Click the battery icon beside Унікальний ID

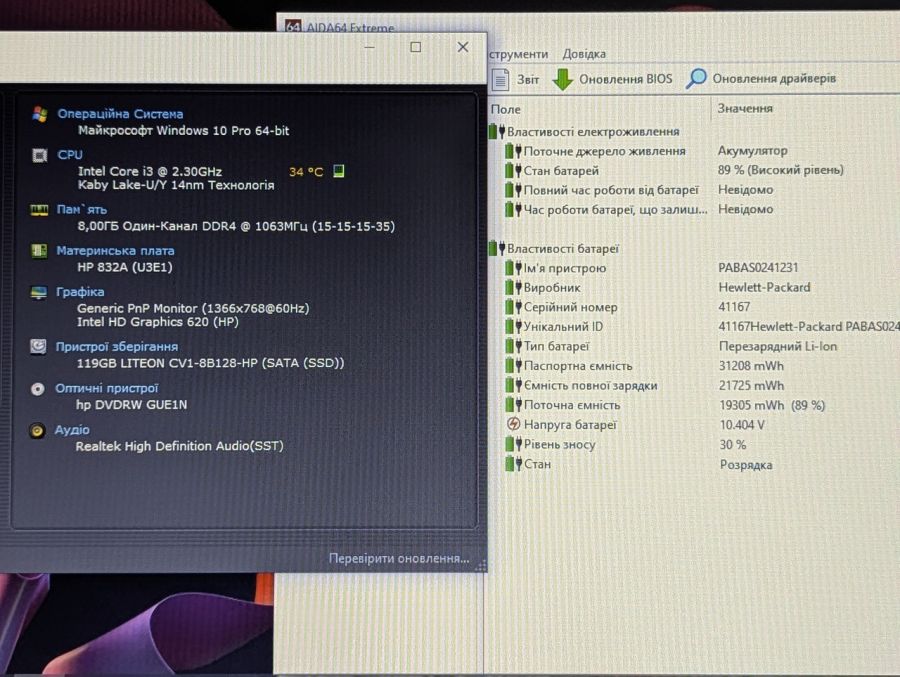pyautogui.click(x=513, y=327)
